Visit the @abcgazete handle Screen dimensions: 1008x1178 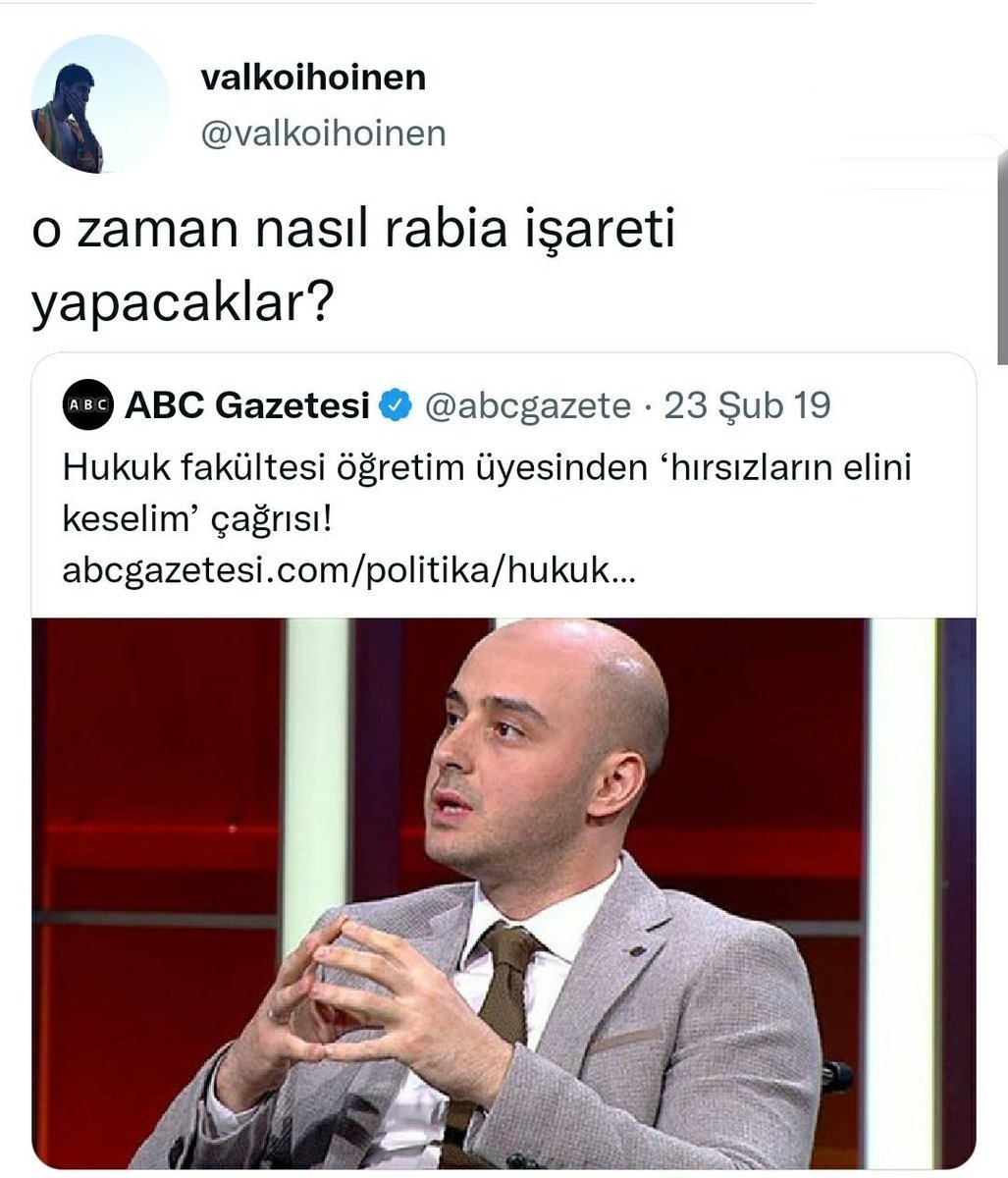527,405
